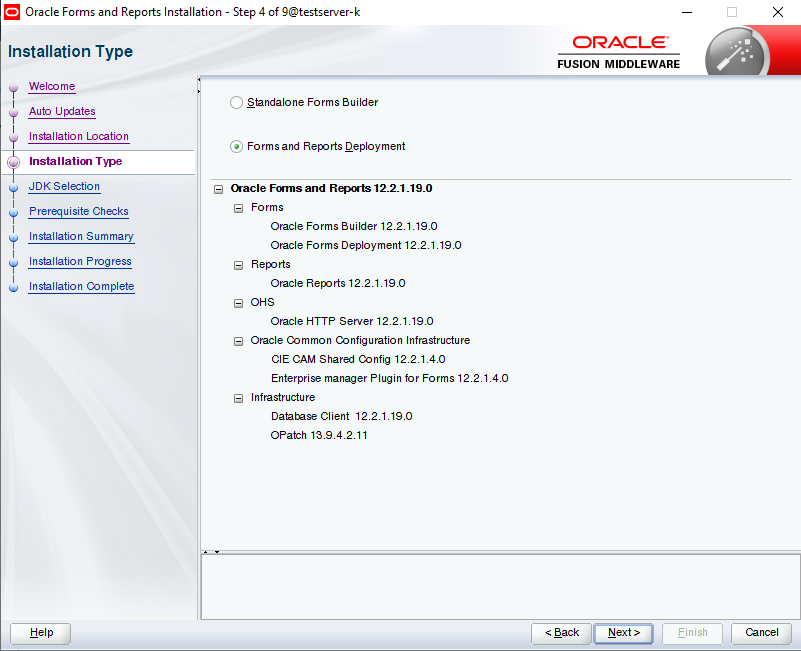Viewport: 801px width, 651px height.
Task: Click the Prerequisite Checks step bullet icon
Action: [14, 213]
